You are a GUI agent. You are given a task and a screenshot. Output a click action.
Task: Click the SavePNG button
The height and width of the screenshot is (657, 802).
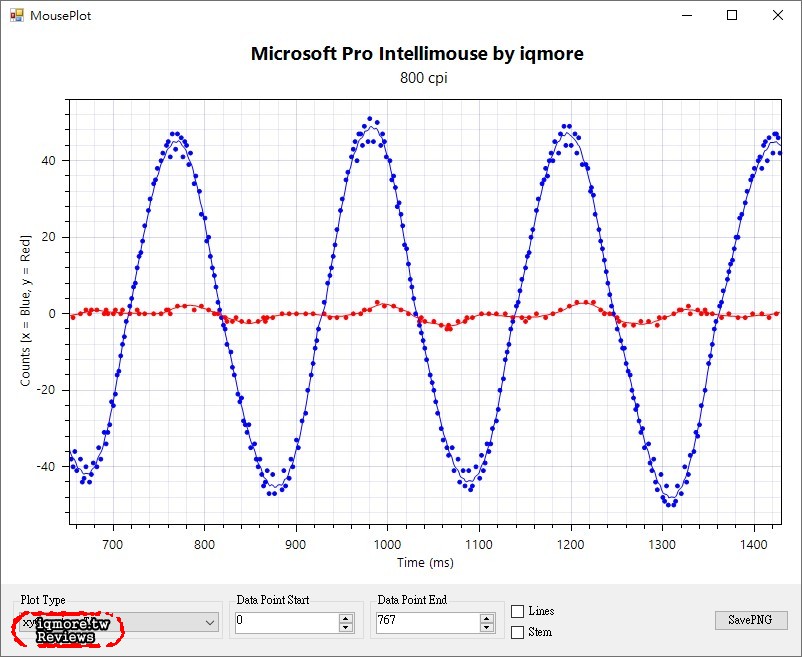[x=750, y=620]
